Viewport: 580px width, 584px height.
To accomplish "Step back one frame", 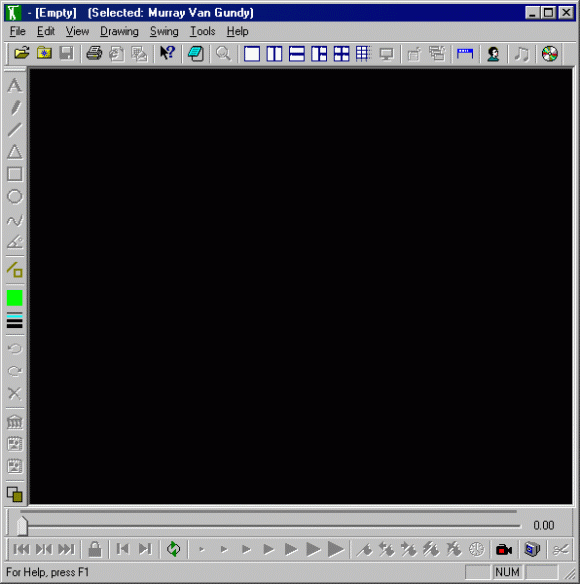I will pos(123,549).
